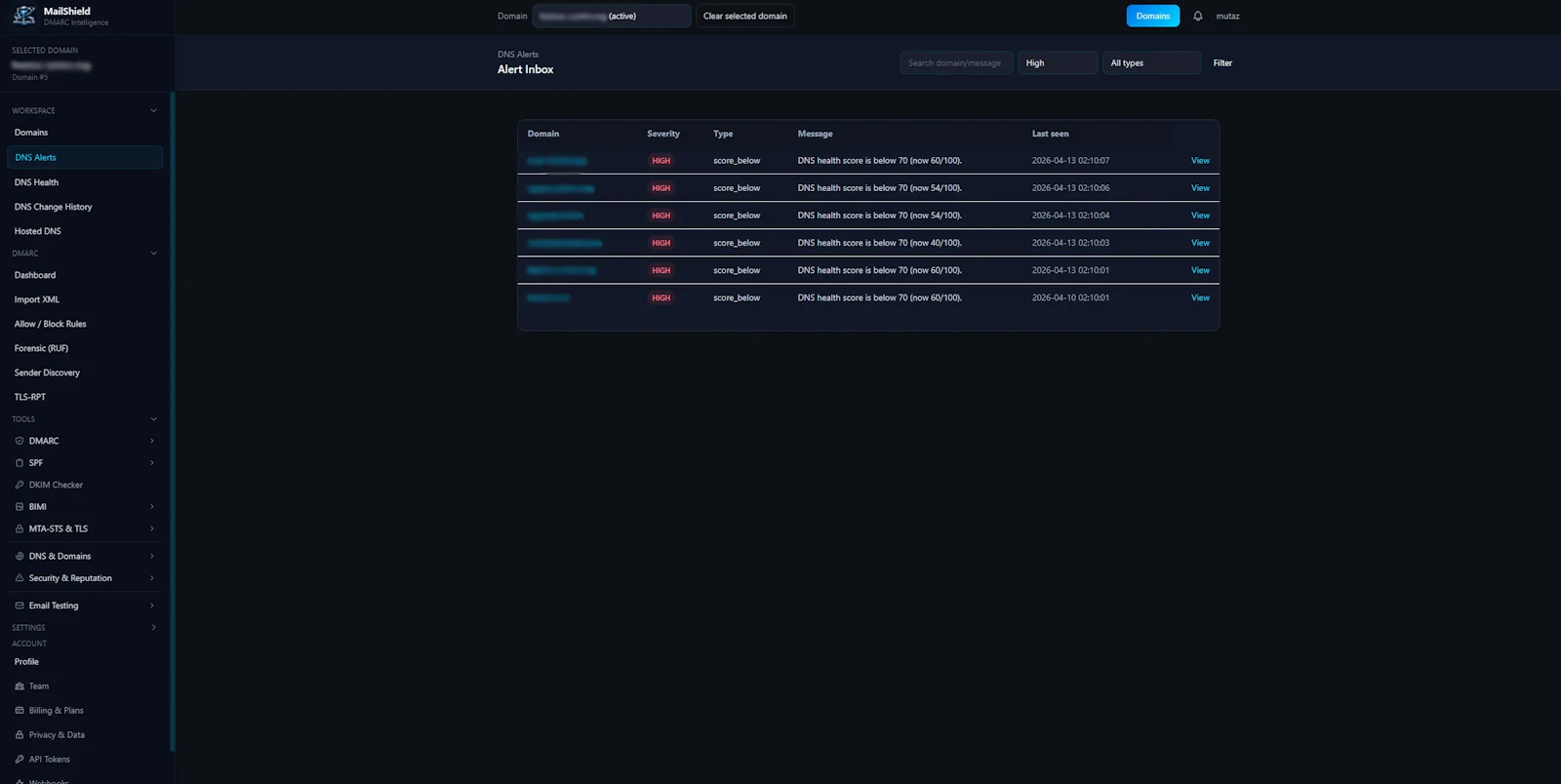Expand the DMARC tools submenu arrow
The width and height of the screenshot is (1561, 784).
pos(152,441)
